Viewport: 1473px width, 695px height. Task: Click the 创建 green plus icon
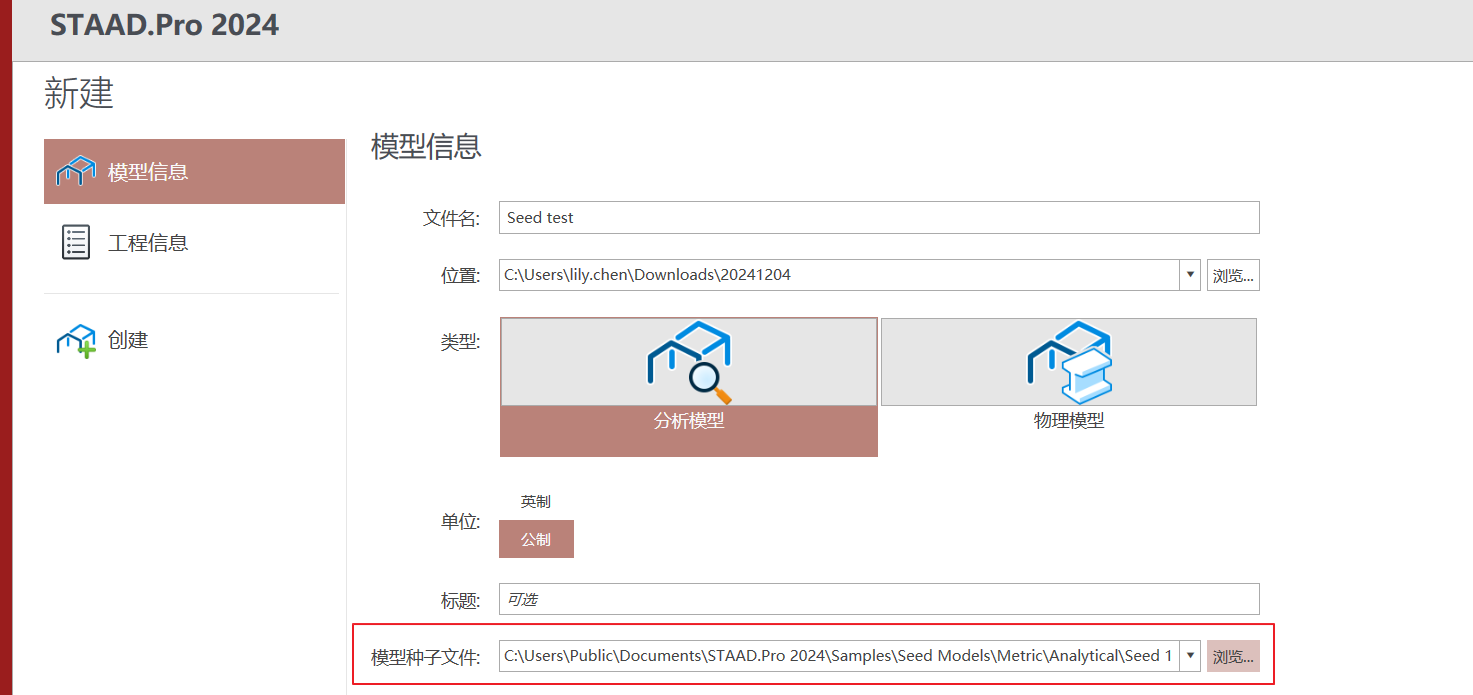(76, 341)
